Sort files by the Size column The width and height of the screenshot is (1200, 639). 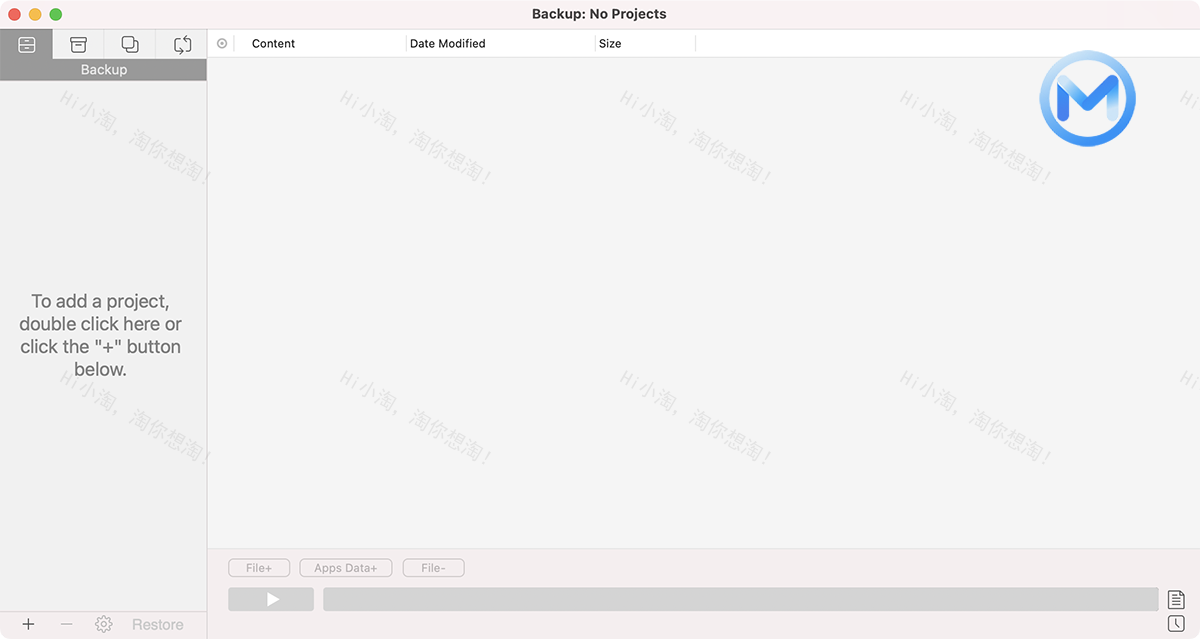[x=610, y=43]
